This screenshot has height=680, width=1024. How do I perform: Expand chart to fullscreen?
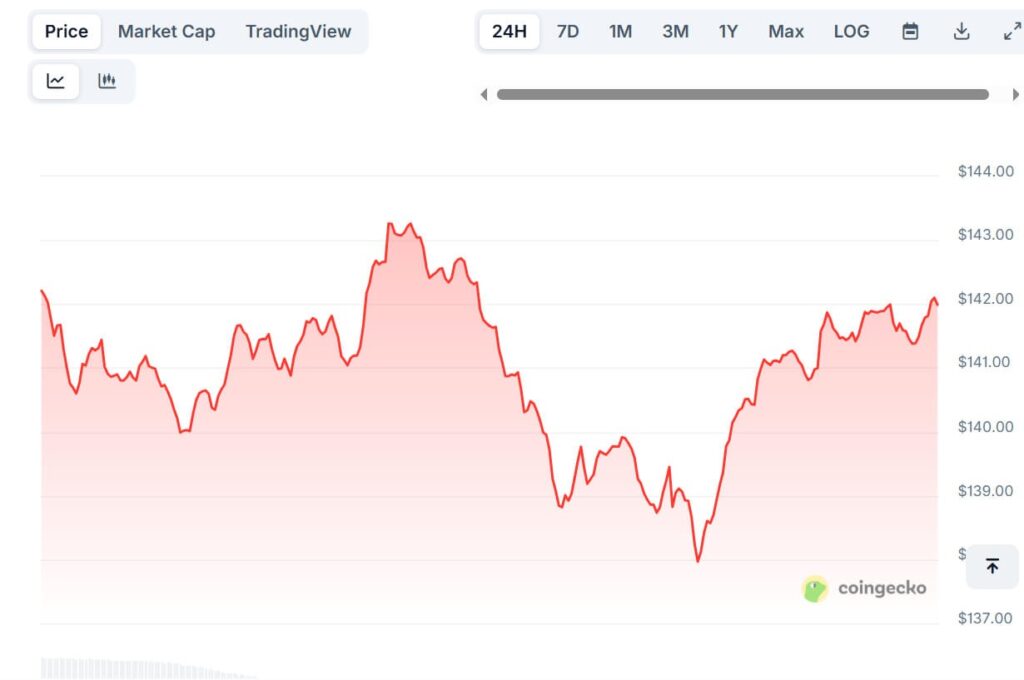click(1011, 31)
